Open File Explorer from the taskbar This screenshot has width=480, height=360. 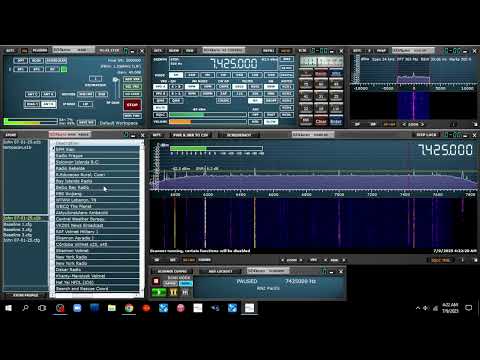pyautogui.click(x=112, y=308)
